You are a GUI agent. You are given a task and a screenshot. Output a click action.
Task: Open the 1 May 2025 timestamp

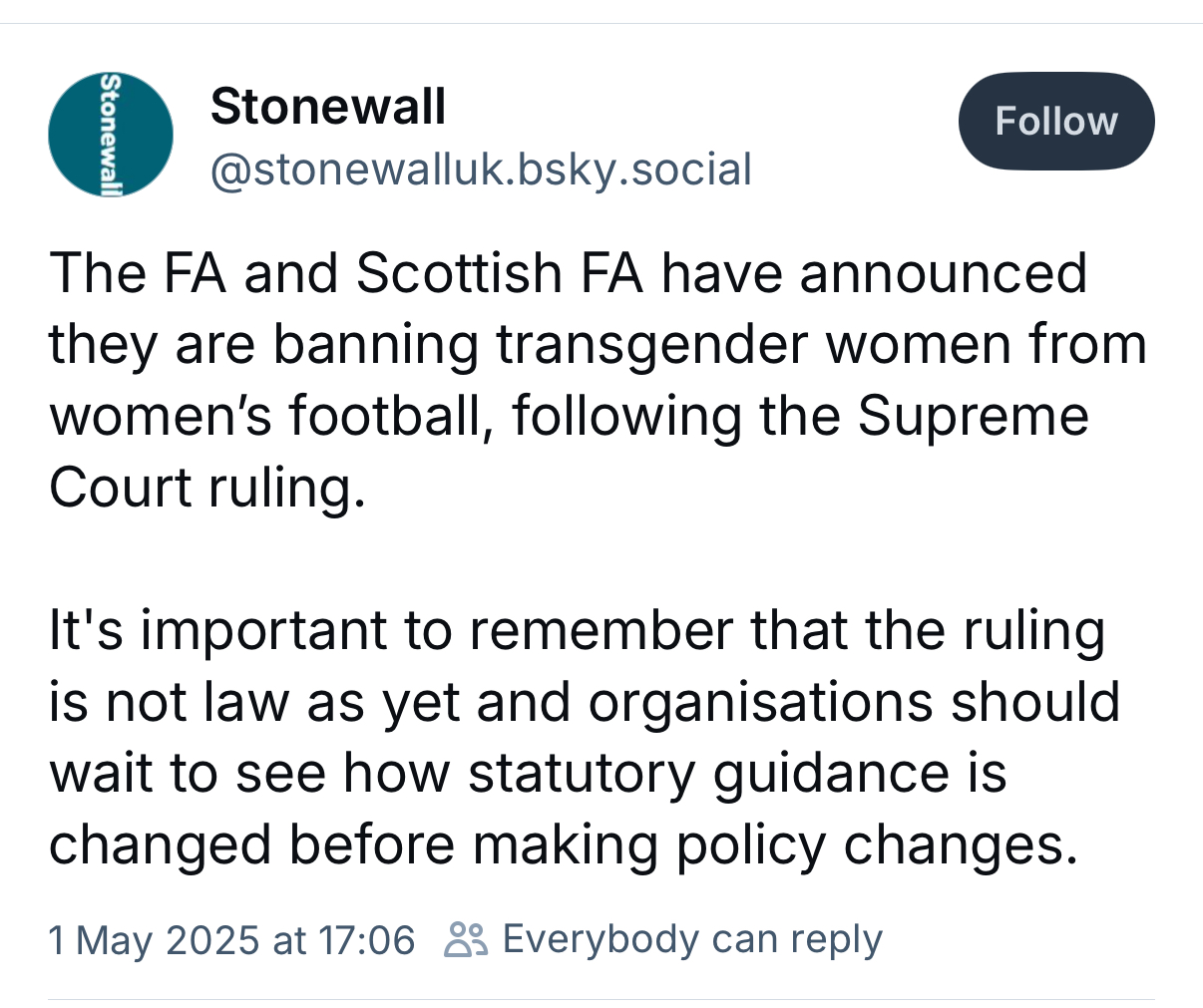pyautogui.click(x=231, y=940)
